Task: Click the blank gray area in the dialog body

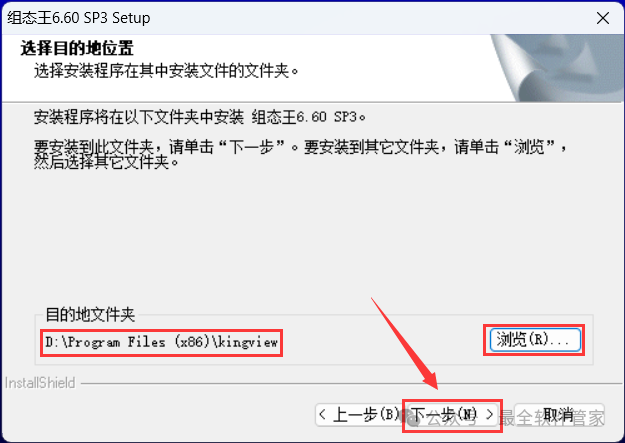Action: pos(311,239)
